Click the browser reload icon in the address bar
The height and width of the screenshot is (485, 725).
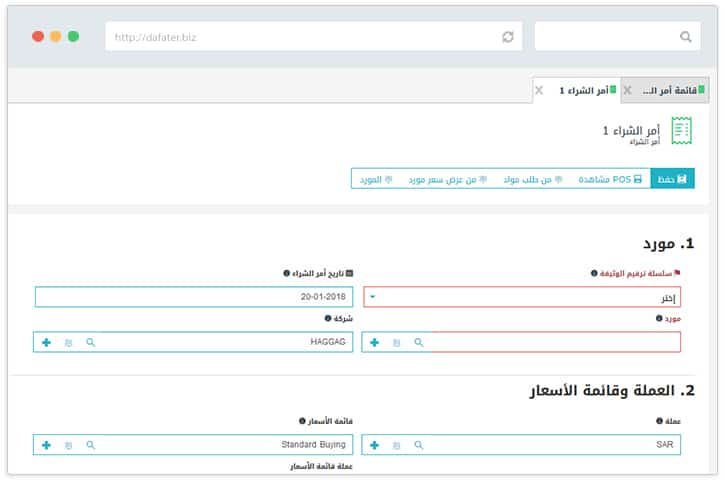tap(508, 37)
